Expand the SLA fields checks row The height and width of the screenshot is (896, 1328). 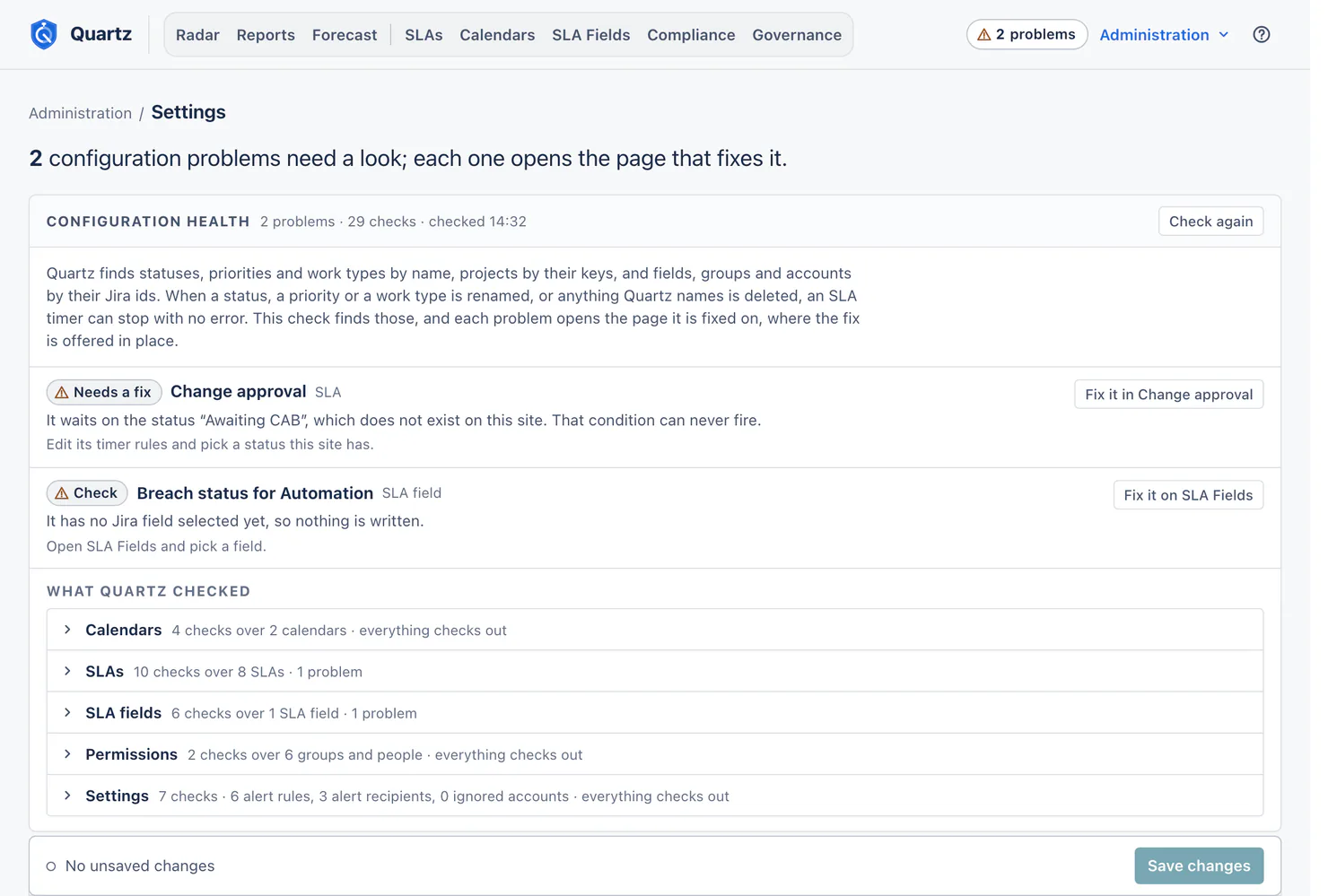[655, 713]
